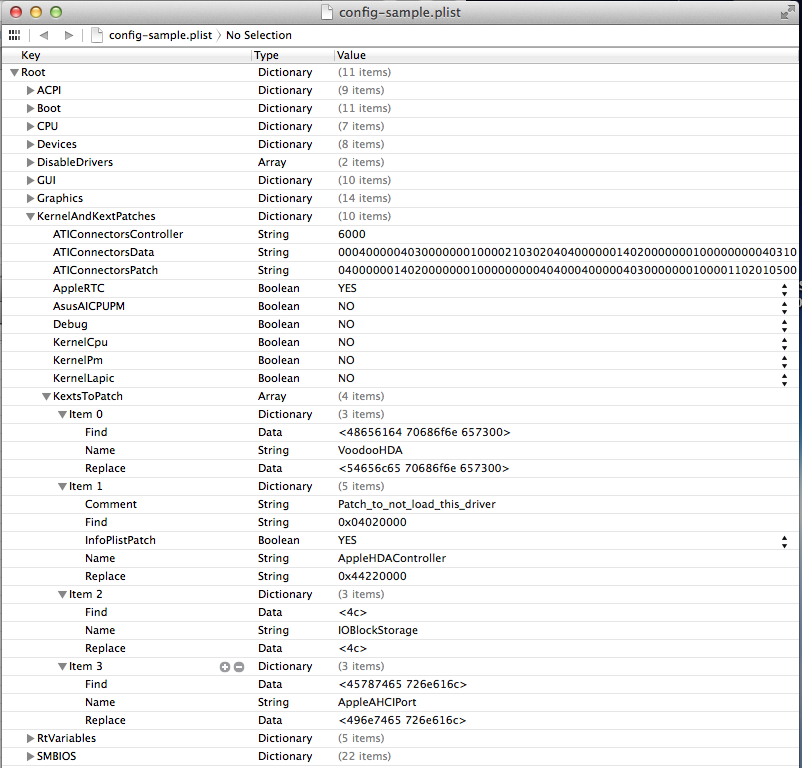Screen dimensions: 802x768
Task: Expand the Devices dictionary
Action: pos(30,145)
